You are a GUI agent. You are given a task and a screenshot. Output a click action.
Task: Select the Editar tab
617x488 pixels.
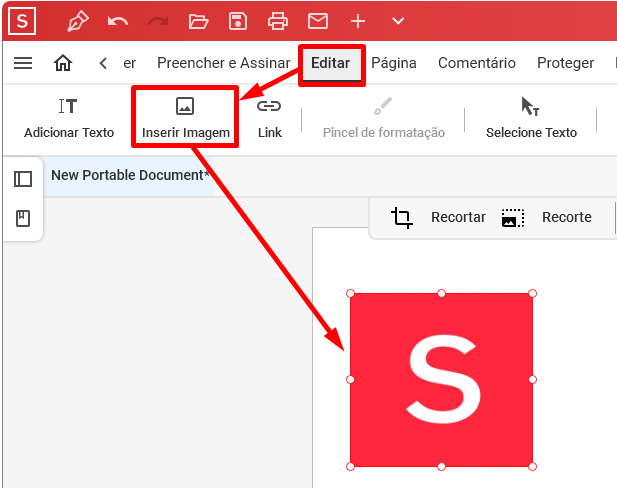pyautogui.click(x=331, y=63)
